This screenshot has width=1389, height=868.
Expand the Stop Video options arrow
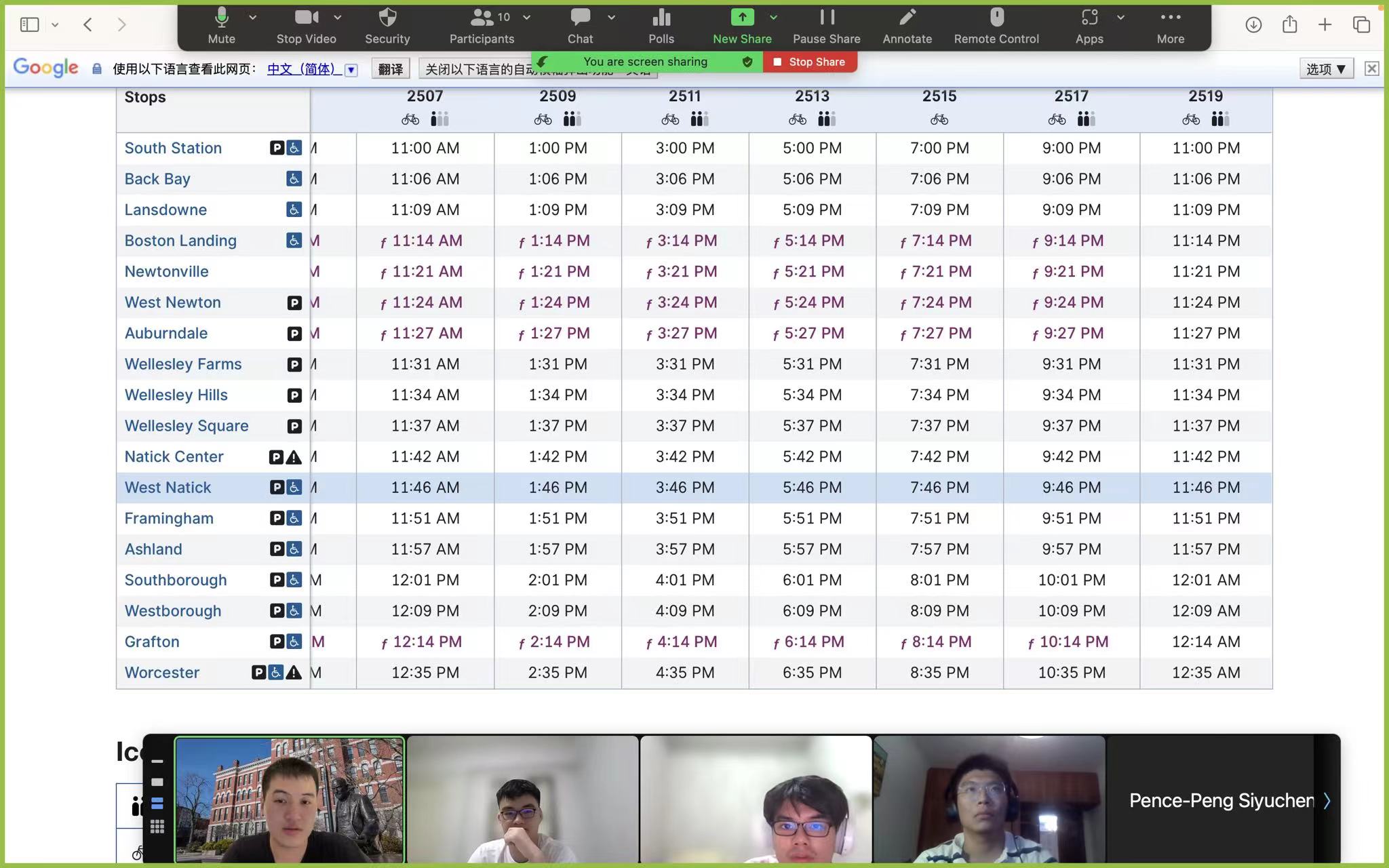(x=338, y=18)
